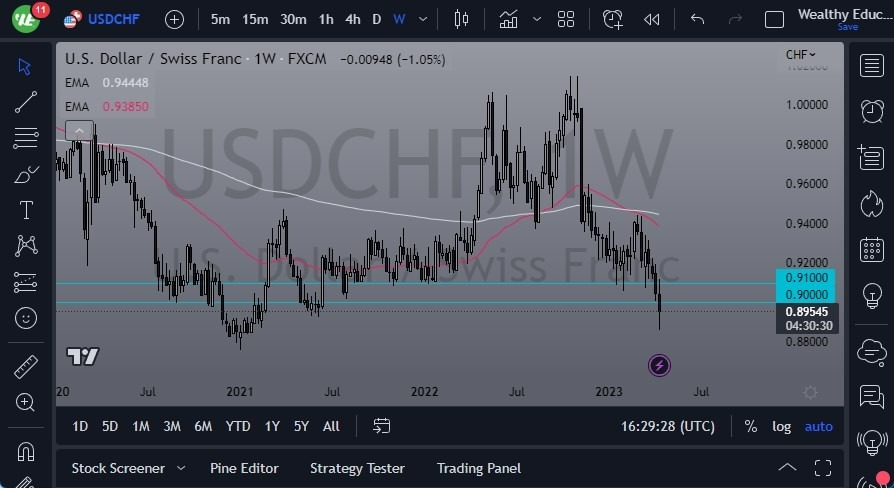The width and height of the screenshot is (894, 488).
Task: Switch to the daily D timeframe
Action: (x=376, y=19)
